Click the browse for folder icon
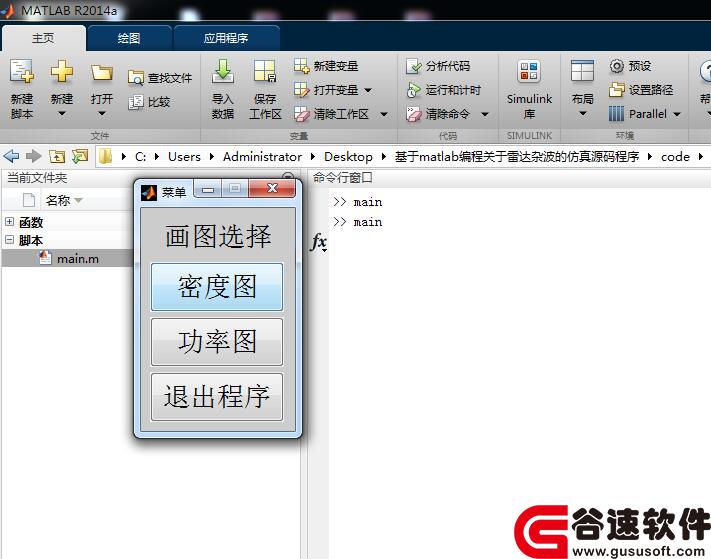 click(80, 156)
